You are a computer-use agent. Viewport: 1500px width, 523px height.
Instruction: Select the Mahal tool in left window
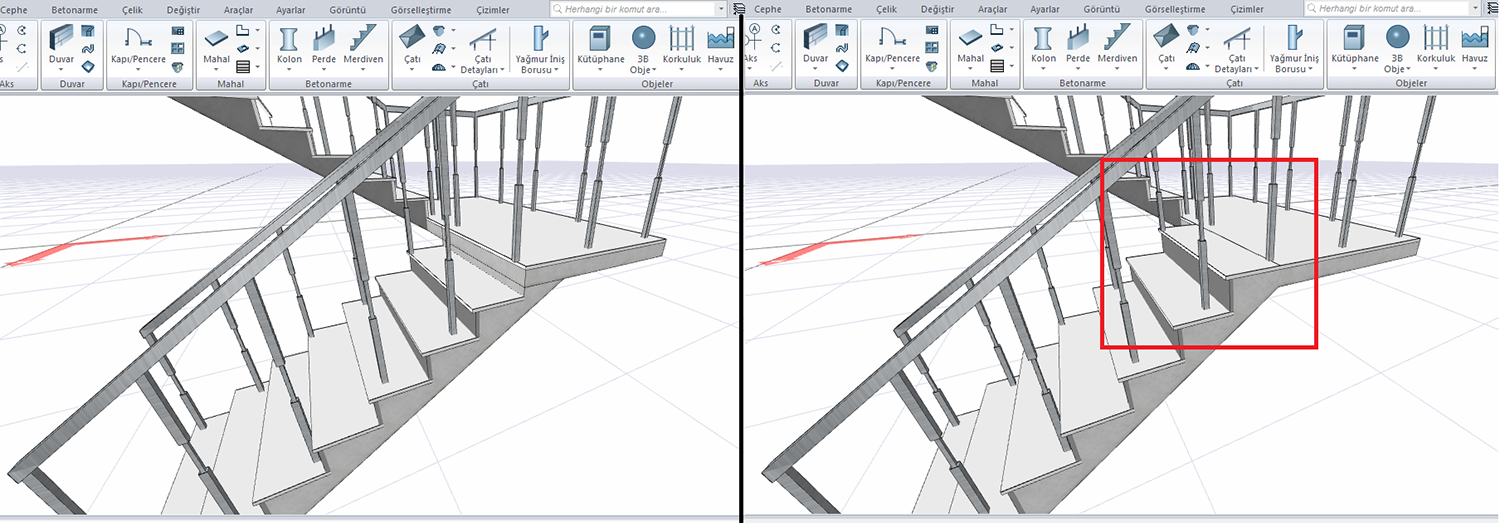(x=216, y=46)
